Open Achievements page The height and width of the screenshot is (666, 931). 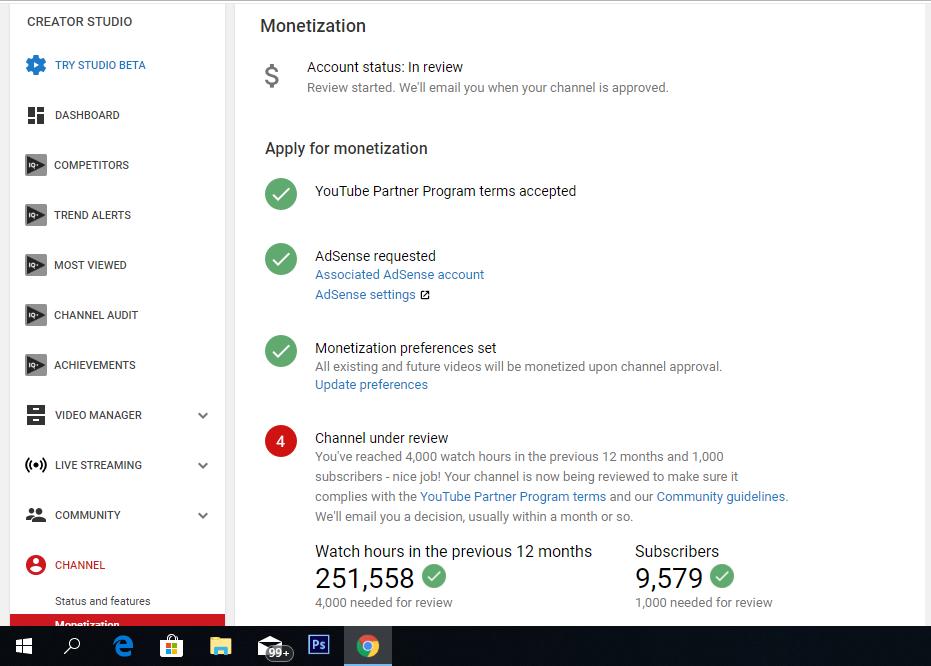click(95, 365)
